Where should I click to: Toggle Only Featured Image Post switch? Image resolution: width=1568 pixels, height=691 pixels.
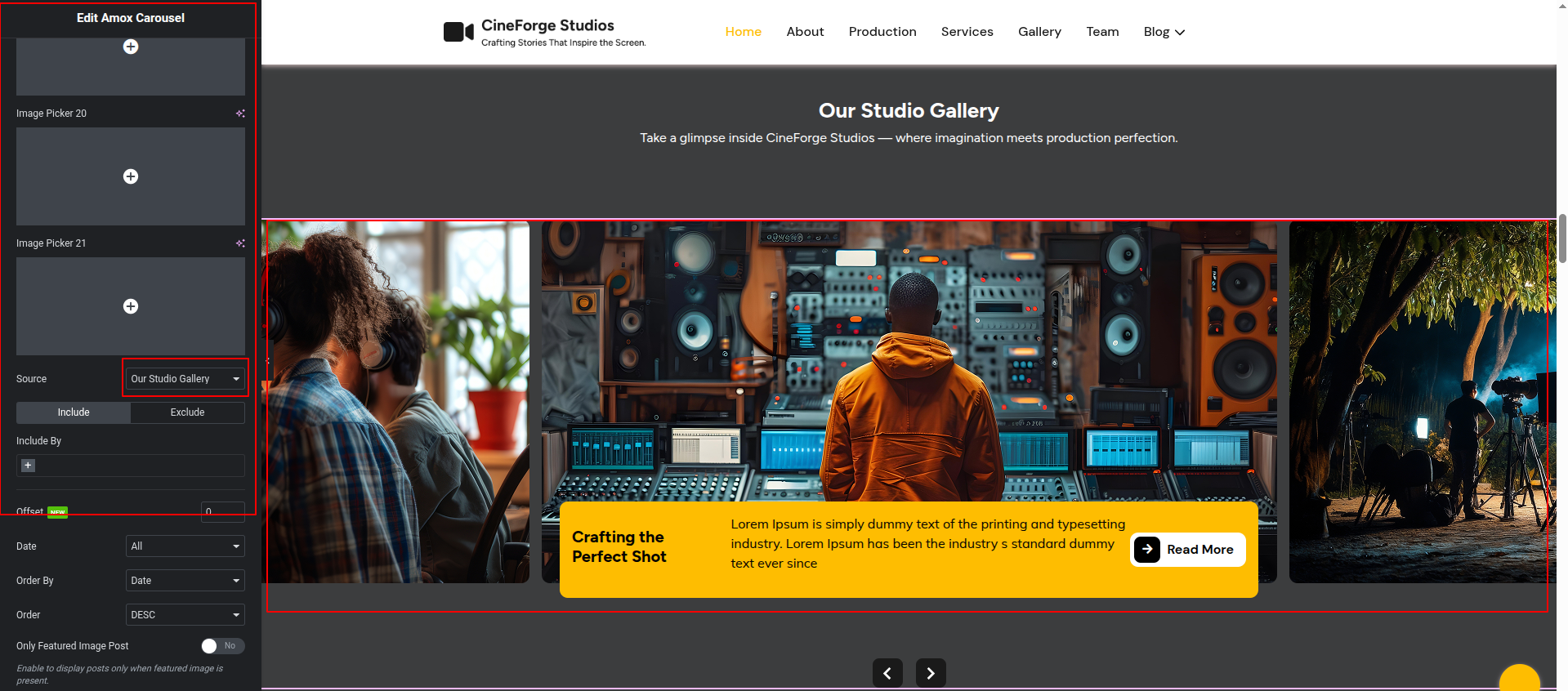(x=222, y=646)
